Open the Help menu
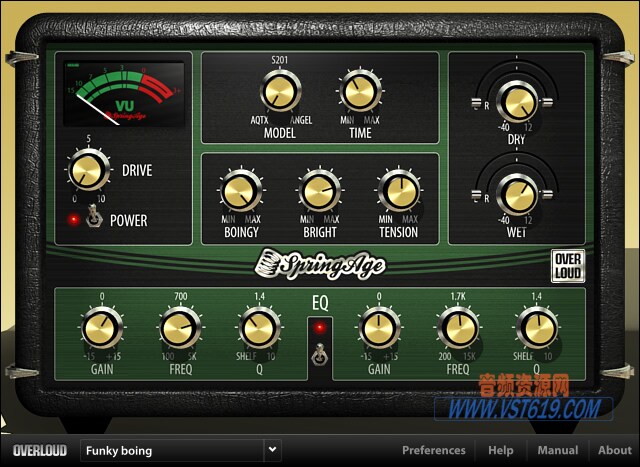The width and height of the screenshot is (640, 467). [501, 450]
